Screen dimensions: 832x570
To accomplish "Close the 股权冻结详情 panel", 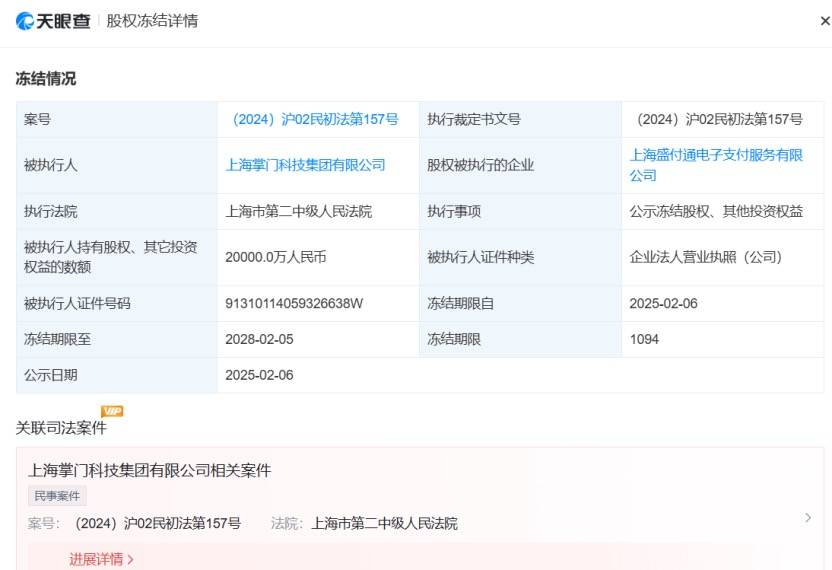I will pos(825,21).
